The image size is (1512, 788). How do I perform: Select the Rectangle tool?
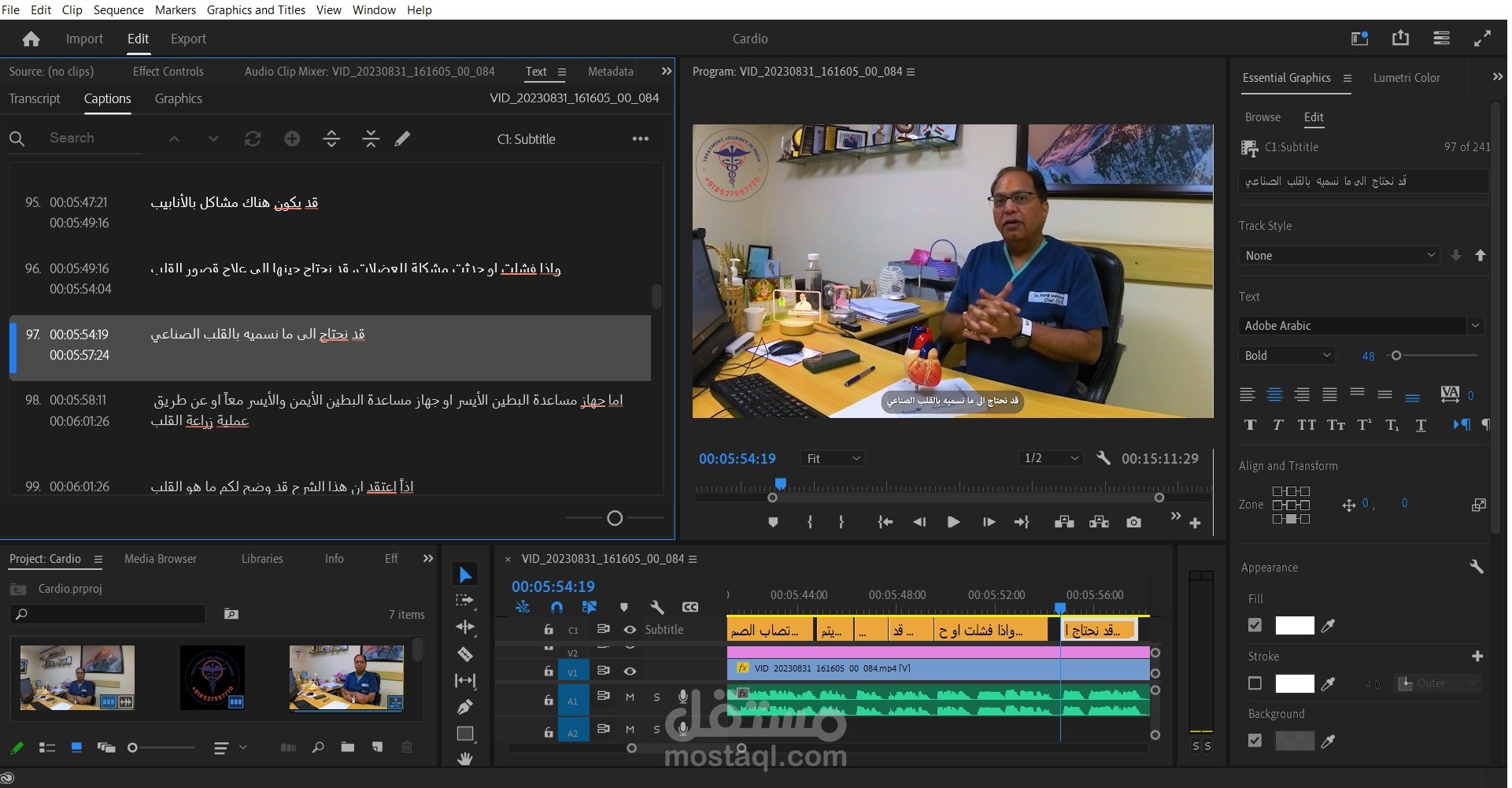[465, 734]
